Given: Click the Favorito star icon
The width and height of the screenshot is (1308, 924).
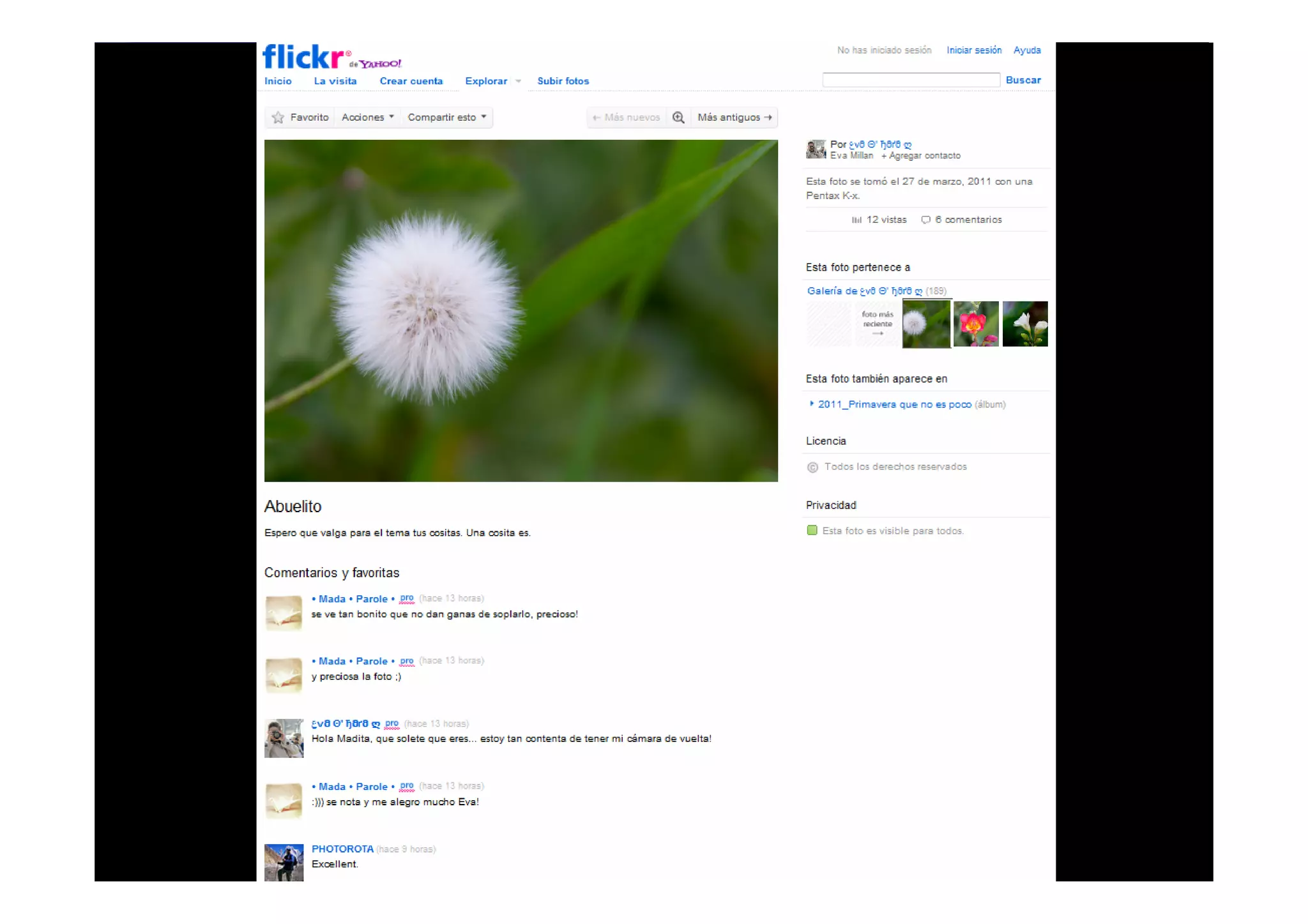Looking at the screenshot, I should click(x=278, y=117).
